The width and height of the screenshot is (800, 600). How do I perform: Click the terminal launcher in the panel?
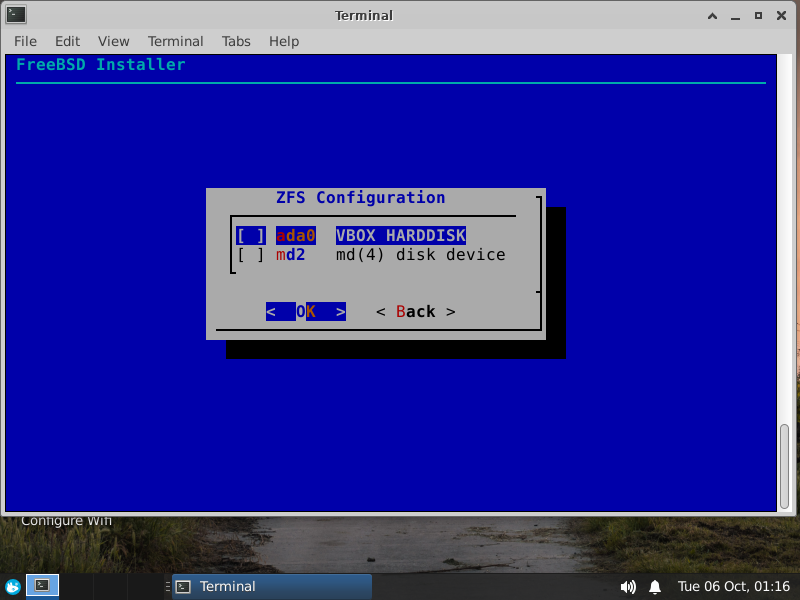click(42, 586)
